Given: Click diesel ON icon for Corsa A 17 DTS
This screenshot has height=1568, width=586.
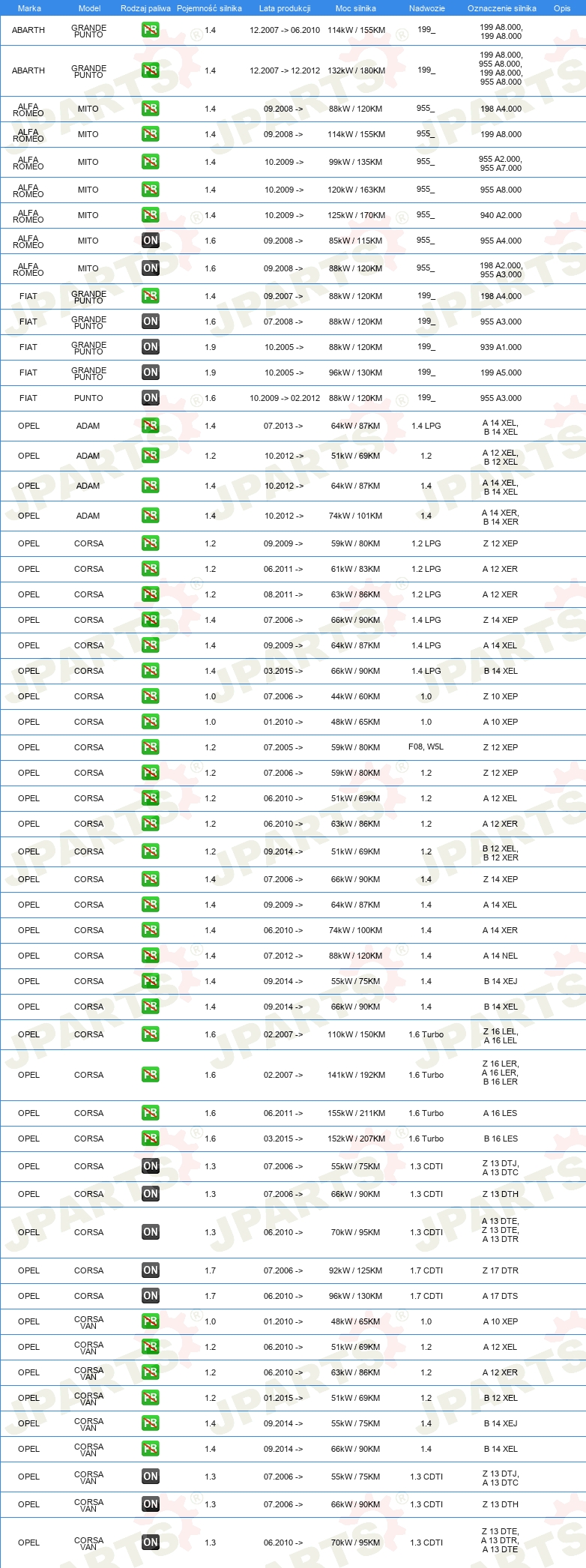Looking at the screenshot, I should point(151,1296).
